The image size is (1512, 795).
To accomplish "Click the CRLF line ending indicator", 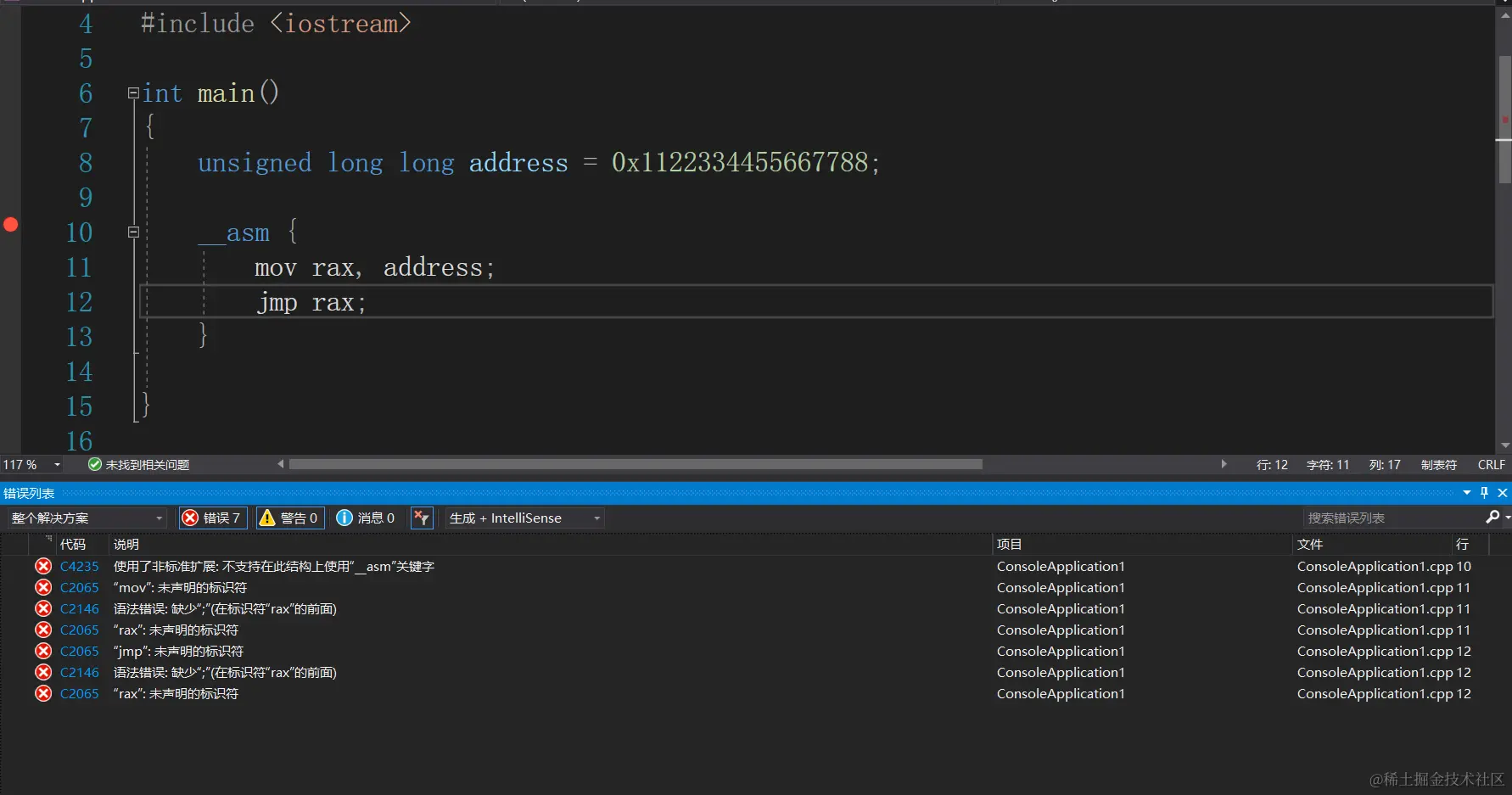I will click(1491, 465).
